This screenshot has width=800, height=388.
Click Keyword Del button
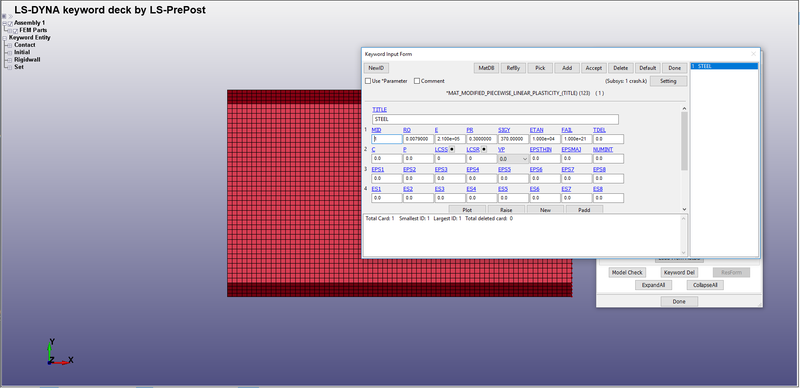(680, 273)
